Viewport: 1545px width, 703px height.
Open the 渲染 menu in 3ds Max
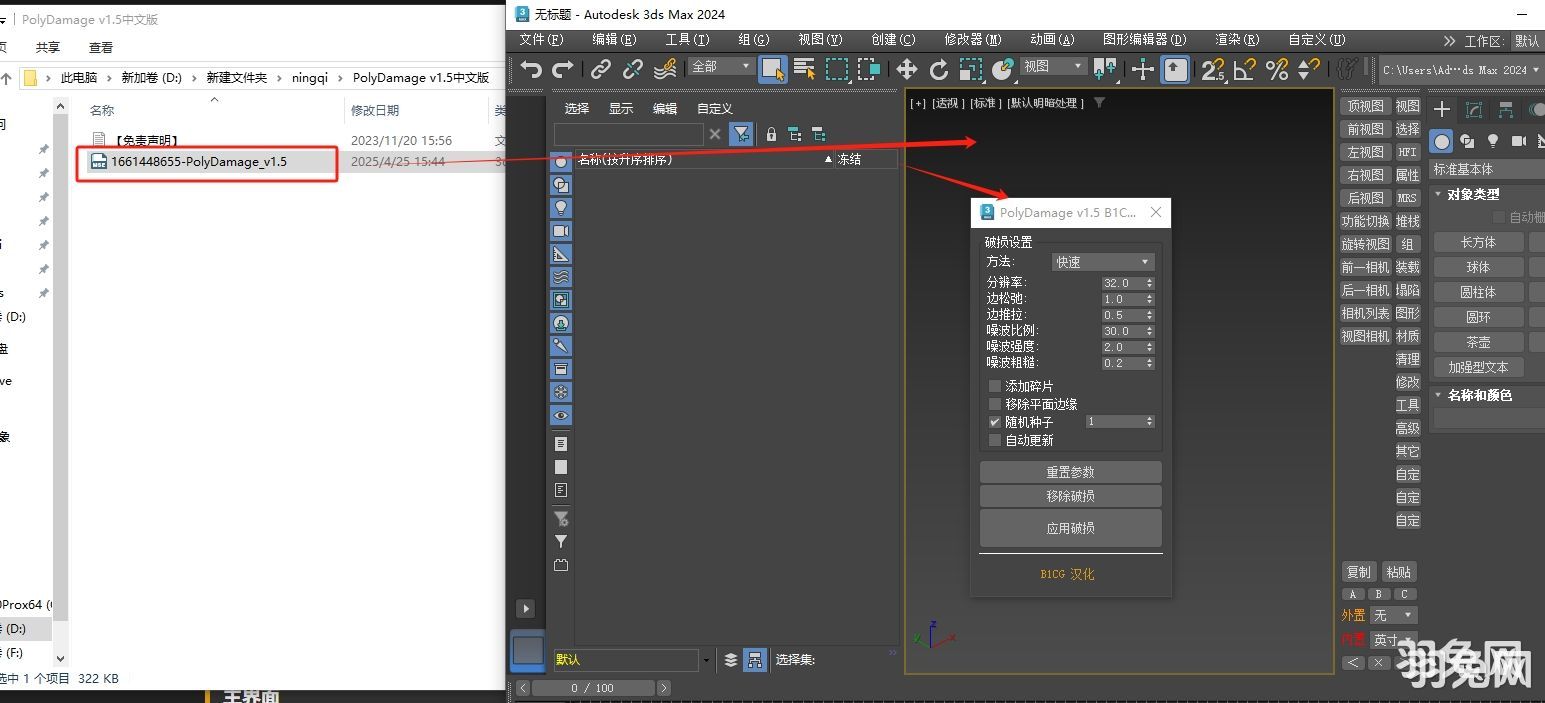1237,39
